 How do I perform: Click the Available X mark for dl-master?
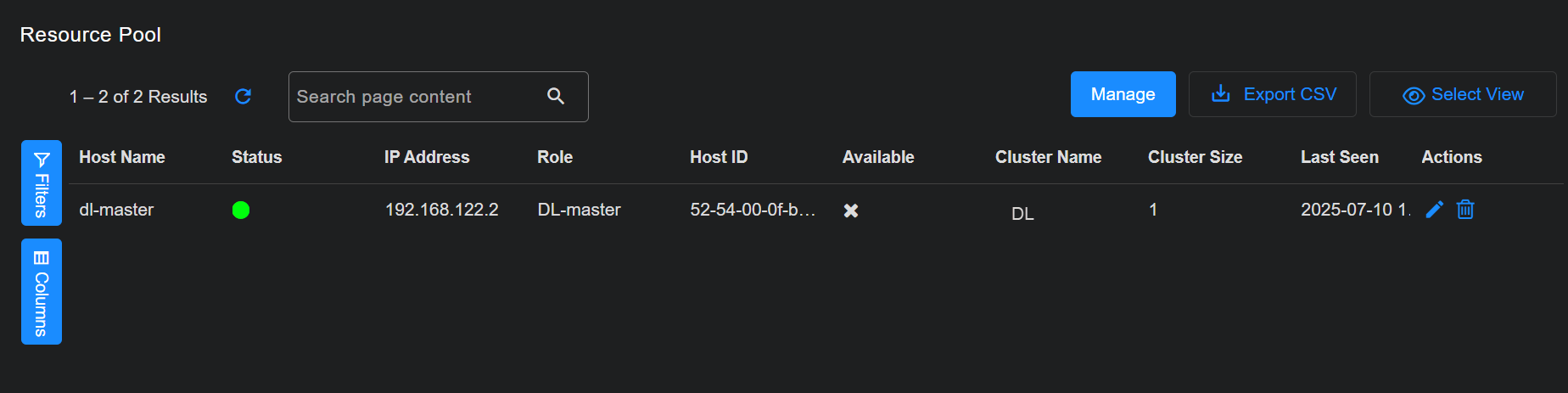pyautogui.click(x=851, y=211)
